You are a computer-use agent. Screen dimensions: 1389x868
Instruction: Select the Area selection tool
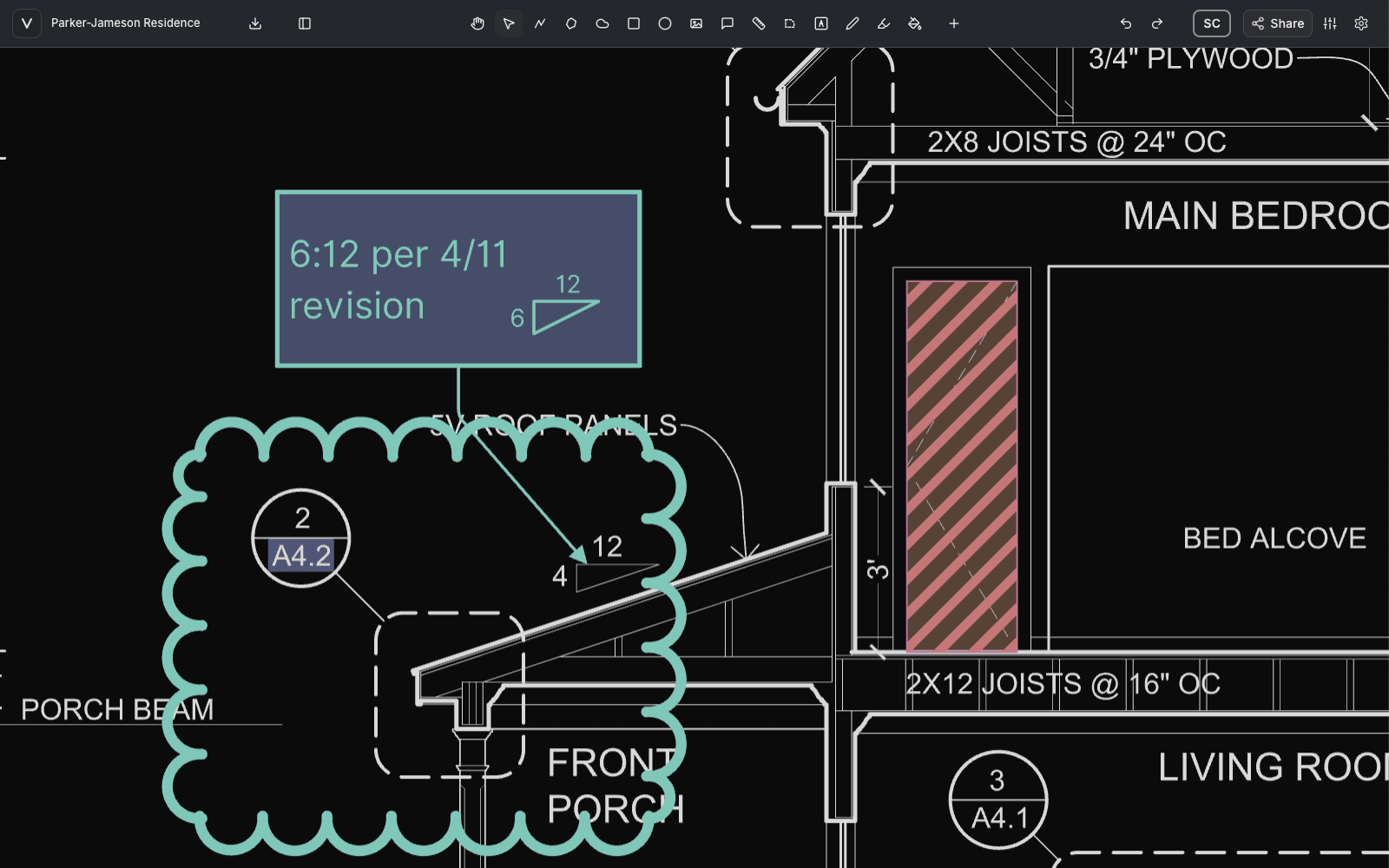[790, 23]
